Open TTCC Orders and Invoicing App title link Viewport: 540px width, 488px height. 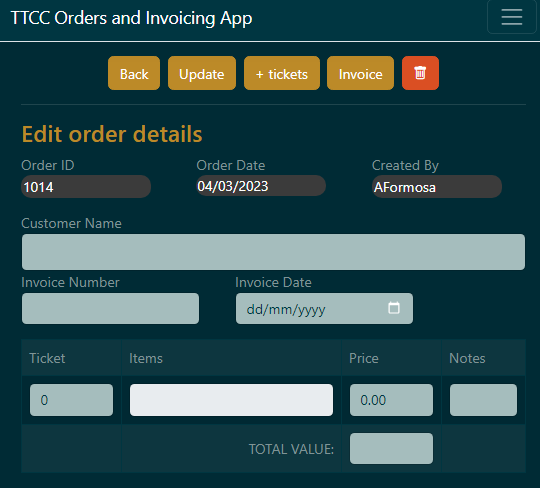click(132, 18)
